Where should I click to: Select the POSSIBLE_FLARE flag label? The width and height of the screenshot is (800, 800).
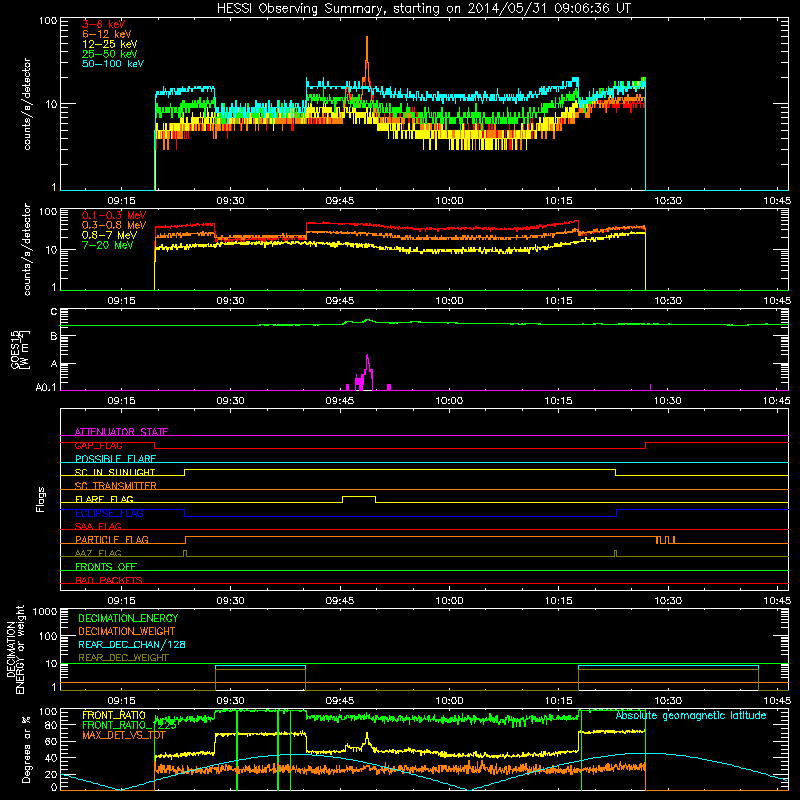pyautogui.click(x=115, y=459)
